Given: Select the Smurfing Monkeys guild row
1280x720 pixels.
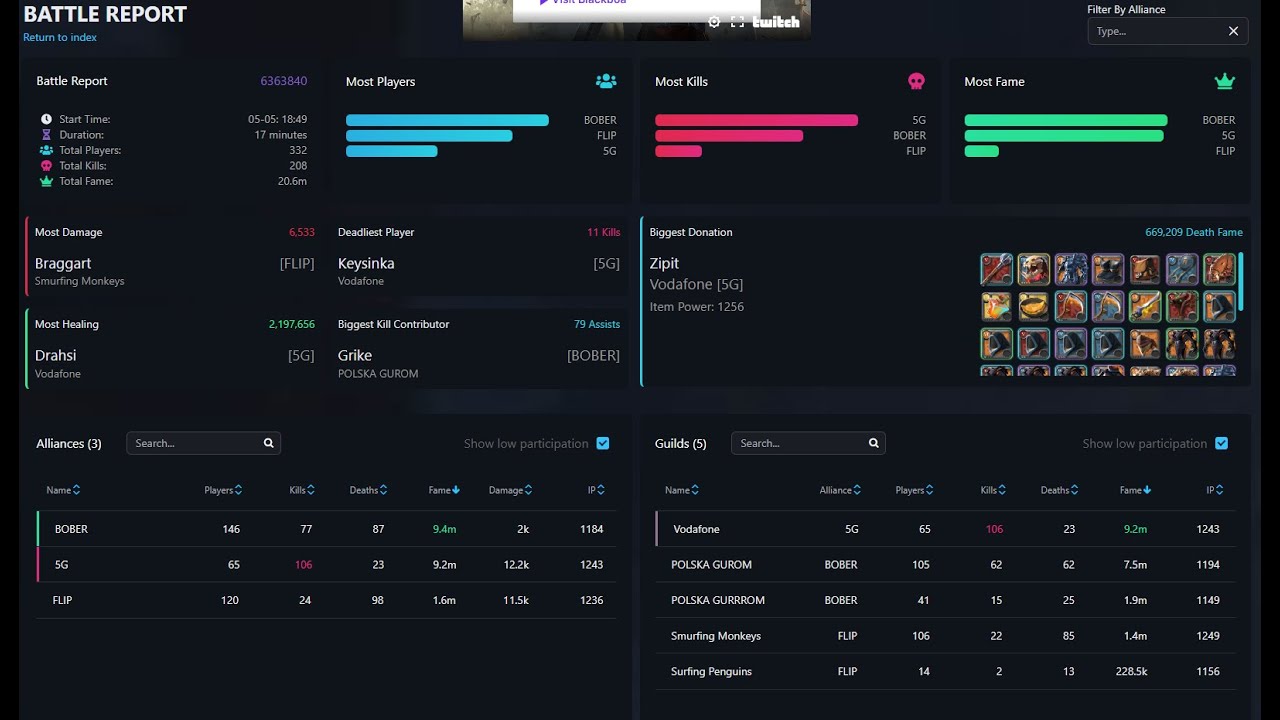Looking at the screenshot, I should pos(945,636).
